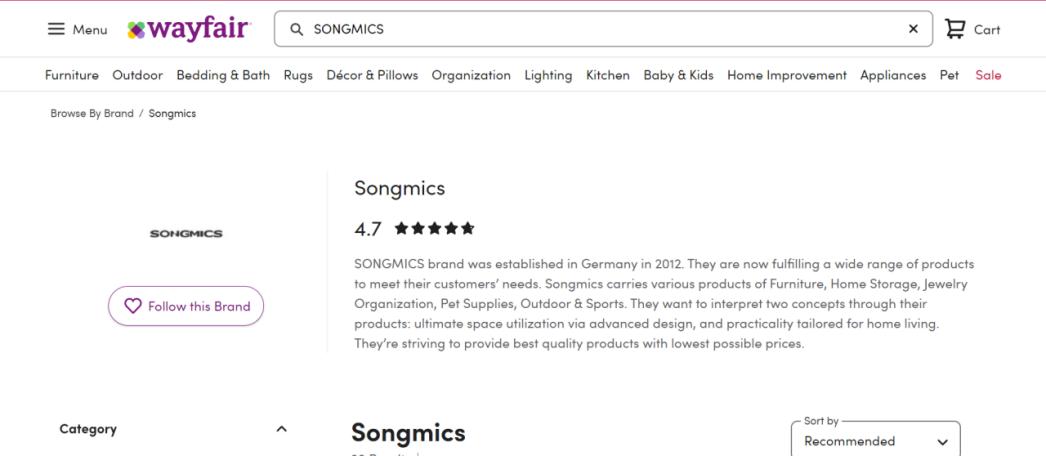The height and width of the screenshot is (456, 1046).
Task: Open the shopping Cart icon
Action: click(x=957, y=29)
